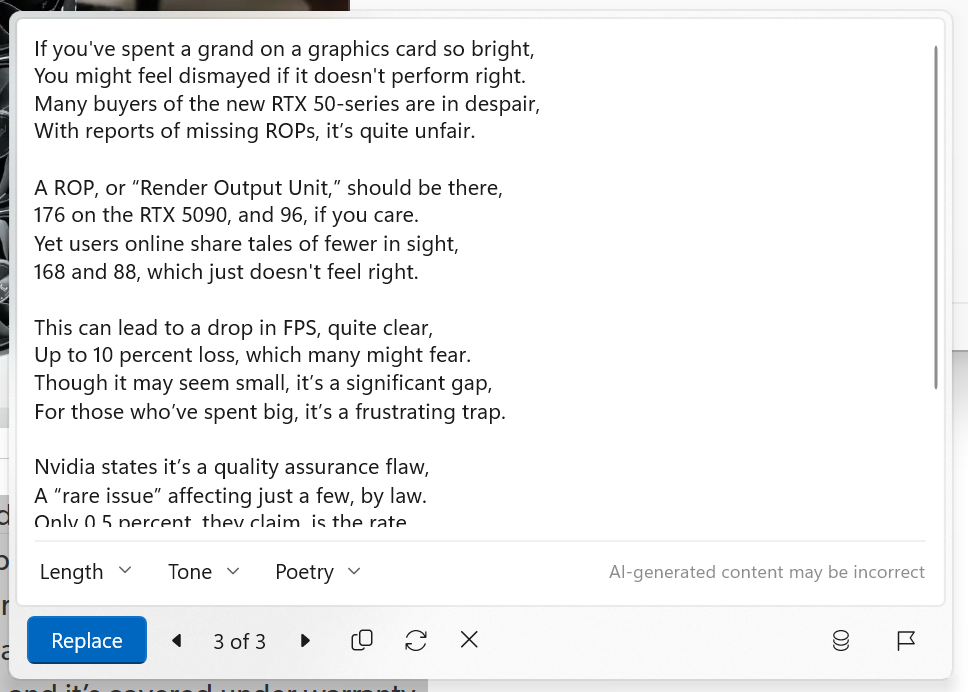Viewport: 968px width, 692px height.
Task: Expand the Tone options chevron
Action: click(x=233, y=571)
